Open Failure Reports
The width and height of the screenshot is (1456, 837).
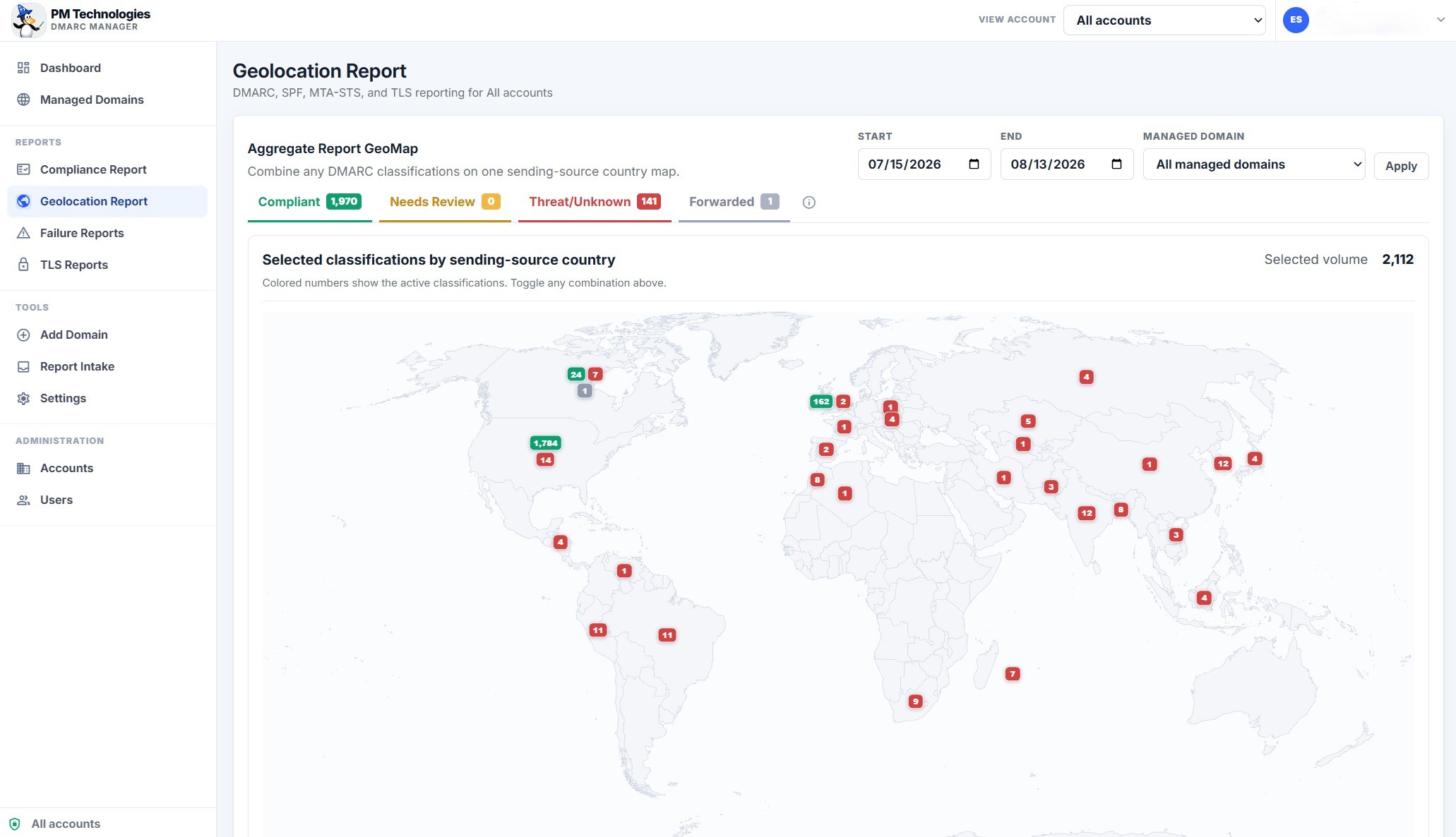pyautogui.click(x=107, y=233)
